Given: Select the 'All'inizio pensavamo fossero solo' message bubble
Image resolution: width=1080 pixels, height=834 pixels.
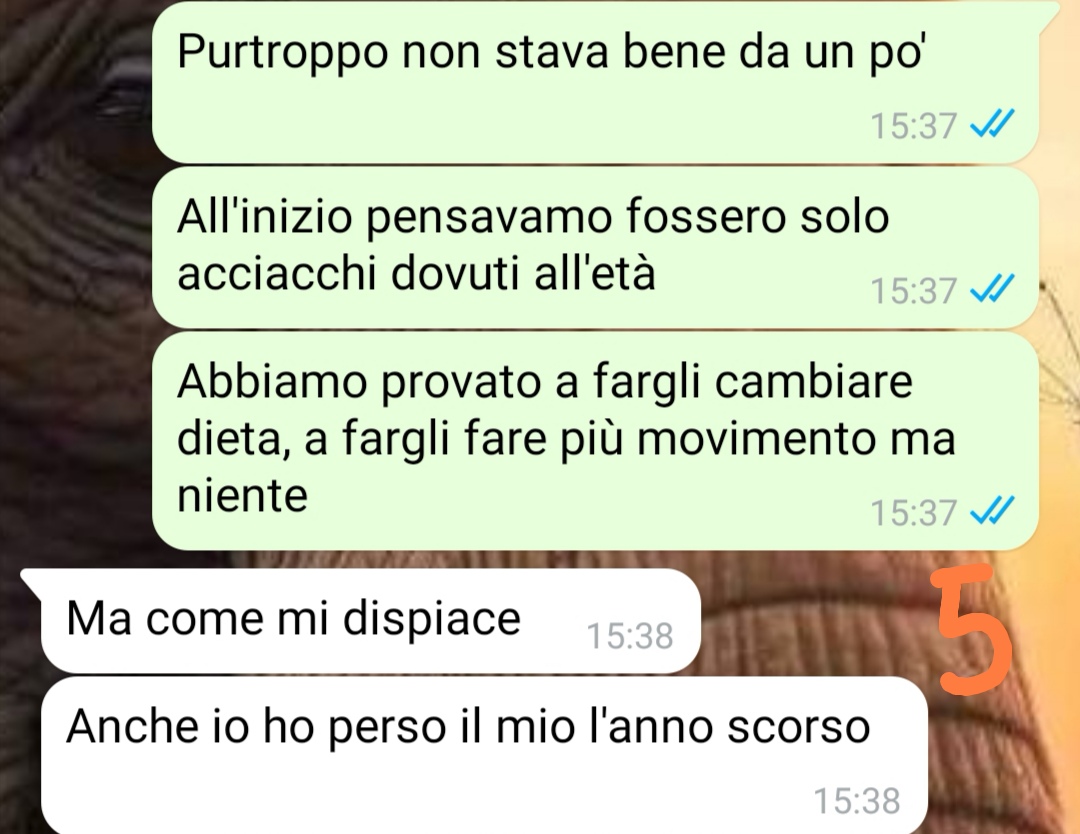Looking at the screenshot, I should (595, 247).
